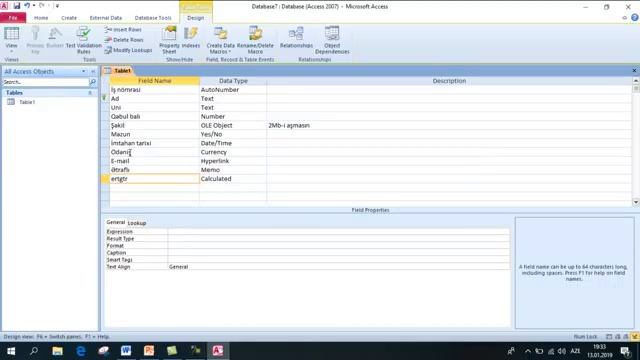Viewport: 640px width, 360px height.
Task: Click the Access taskbar icon
Action: point(218,351)
